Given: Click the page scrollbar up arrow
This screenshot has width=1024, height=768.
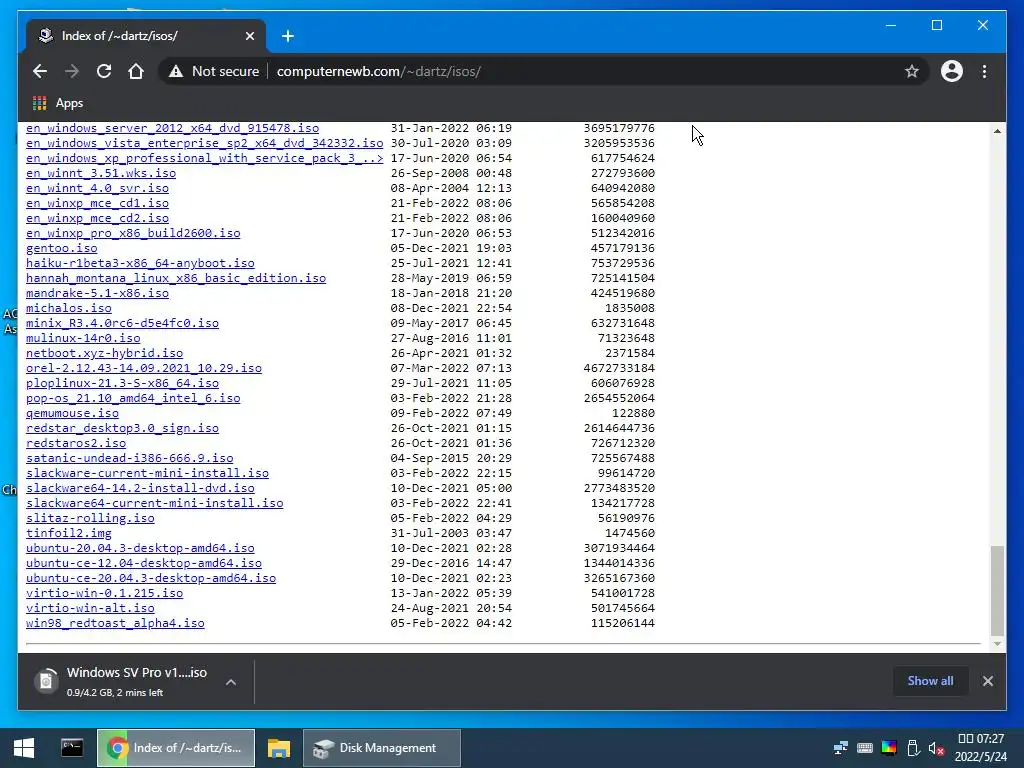Looking at the screenshot, I should click(997, 131).
